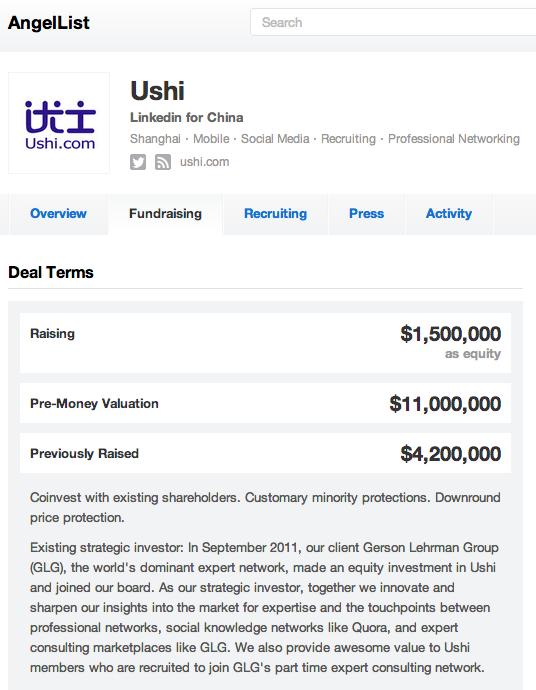The image size is (536, 690).
Task: Switch to the Overview tab
Action: pyautogui.click(x=58, y=214)
